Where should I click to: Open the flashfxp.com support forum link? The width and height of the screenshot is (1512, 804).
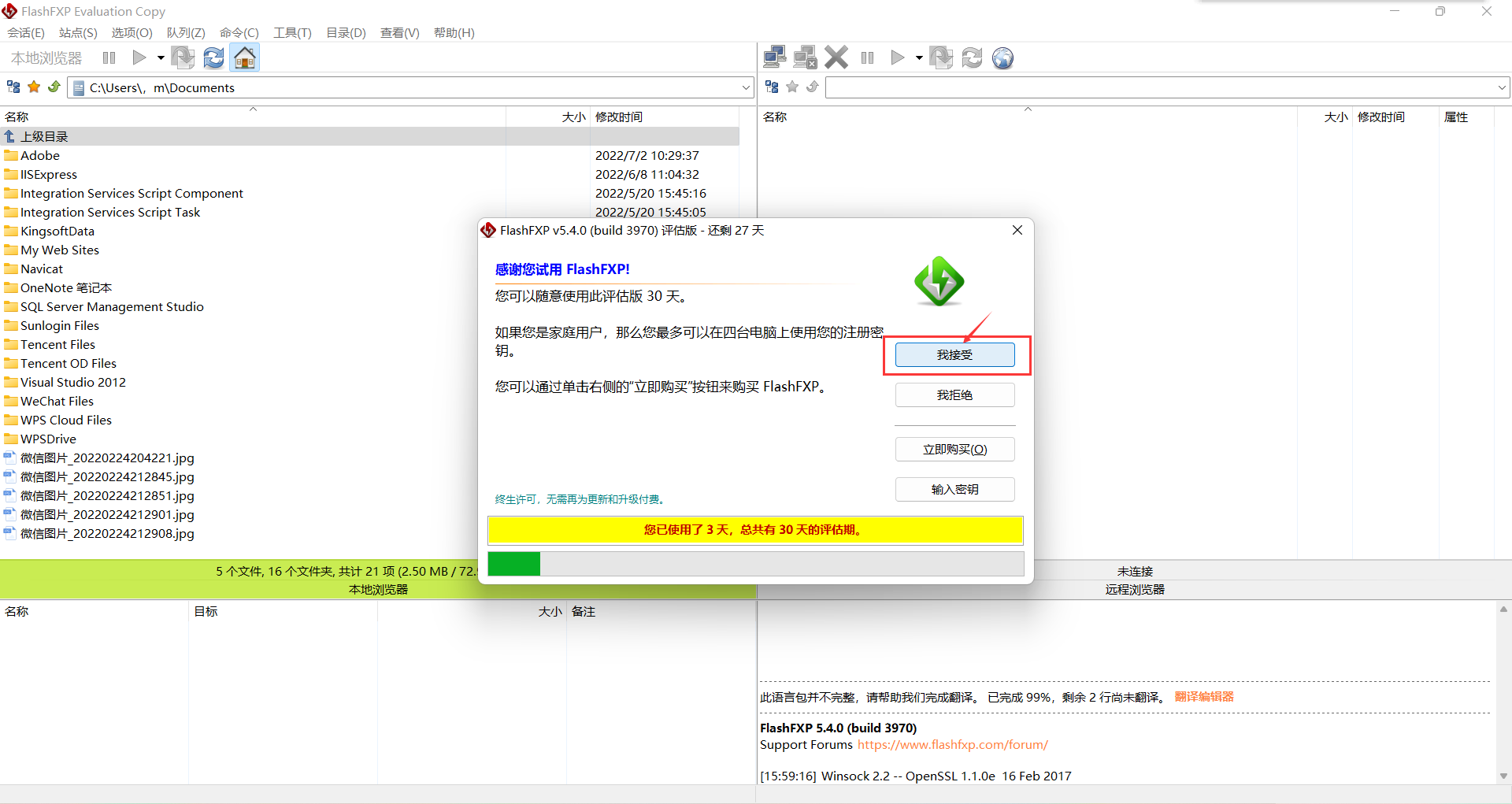click(x=952, y=744)
